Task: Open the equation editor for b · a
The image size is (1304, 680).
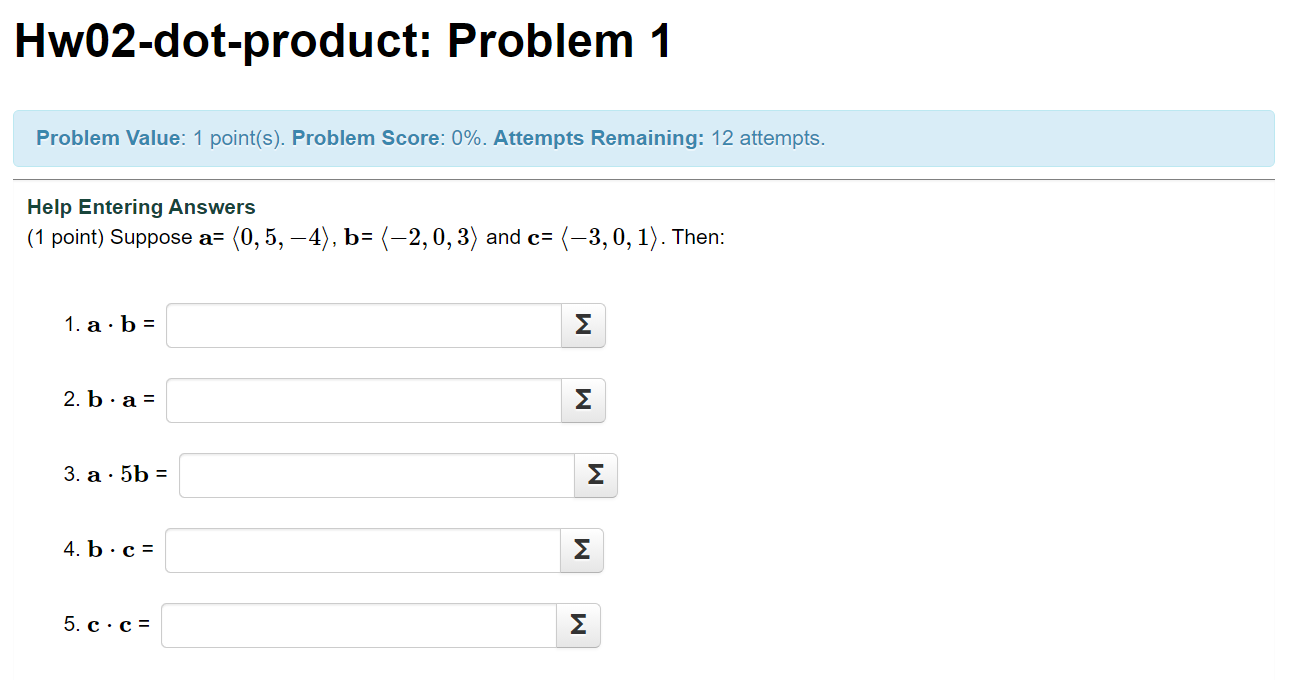Action: [583, 400]
